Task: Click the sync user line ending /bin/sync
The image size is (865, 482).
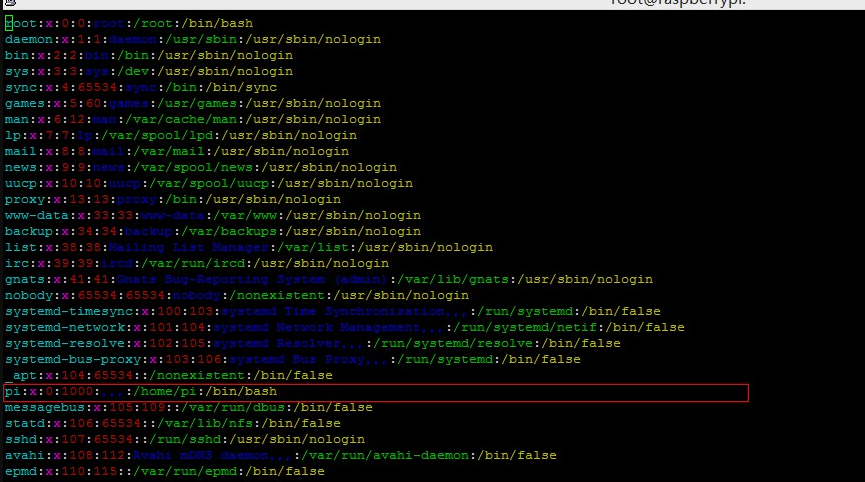Action: (x=141, y=88)
